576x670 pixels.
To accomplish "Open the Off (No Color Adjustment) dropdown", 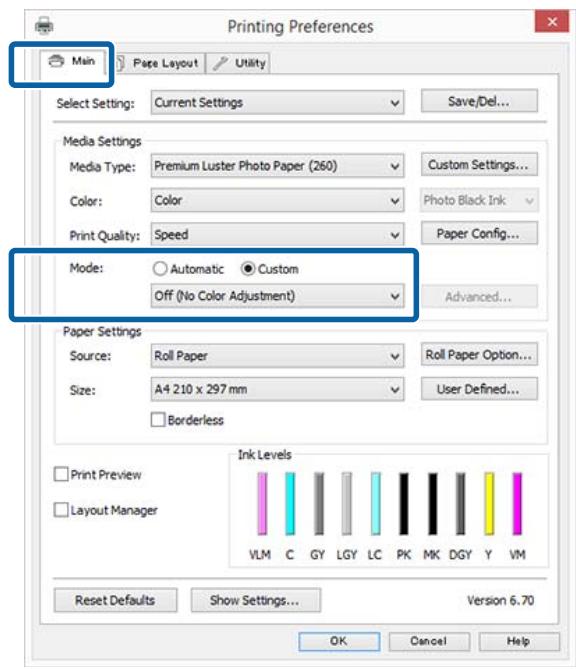I will pos(277,296).
